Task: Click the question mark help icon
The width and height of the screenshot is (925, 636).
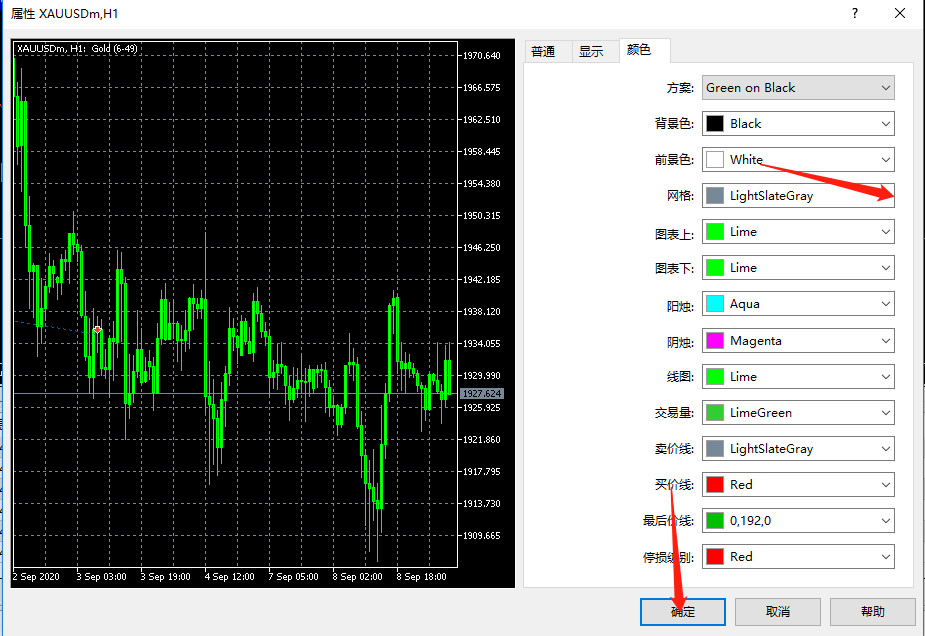Action: point(855,13)
